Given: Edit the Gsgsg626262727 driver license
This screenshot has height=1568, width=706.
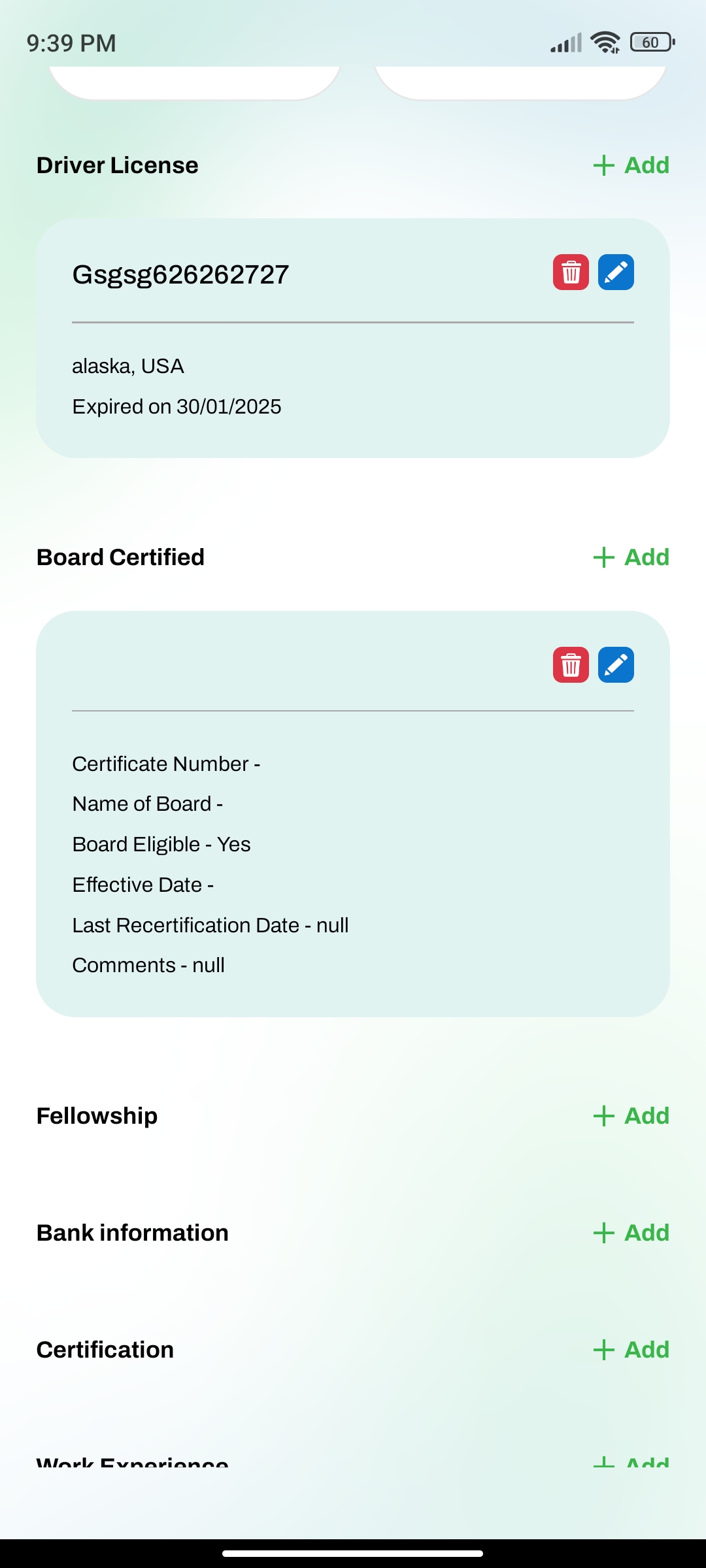Looking at the screenshot, I should (x=616, y=272).
